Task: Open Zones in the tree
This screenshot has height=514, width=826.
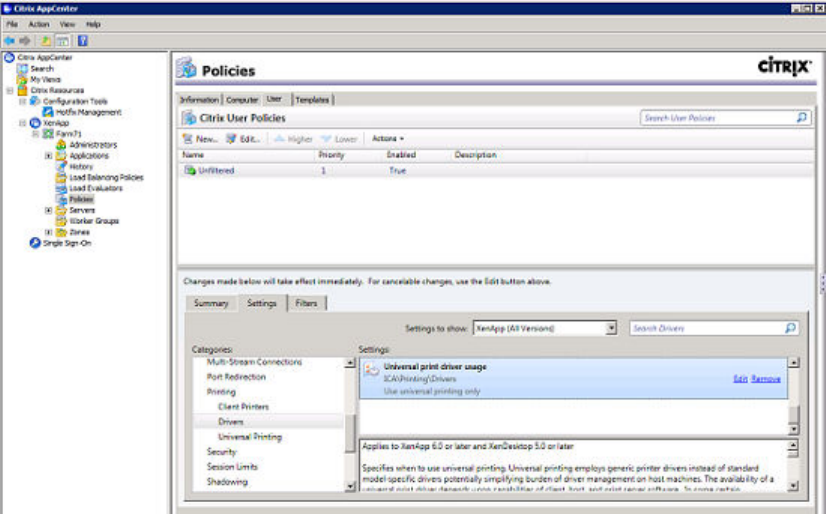Action: (80, 232)
